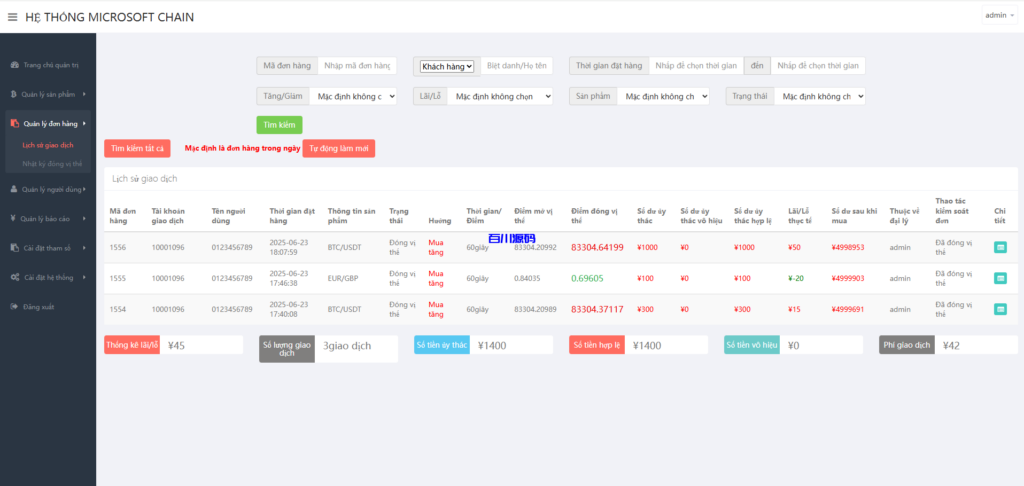Click the Số tiền ủy thác label
Screen dimensions: 1024x486
442,345
